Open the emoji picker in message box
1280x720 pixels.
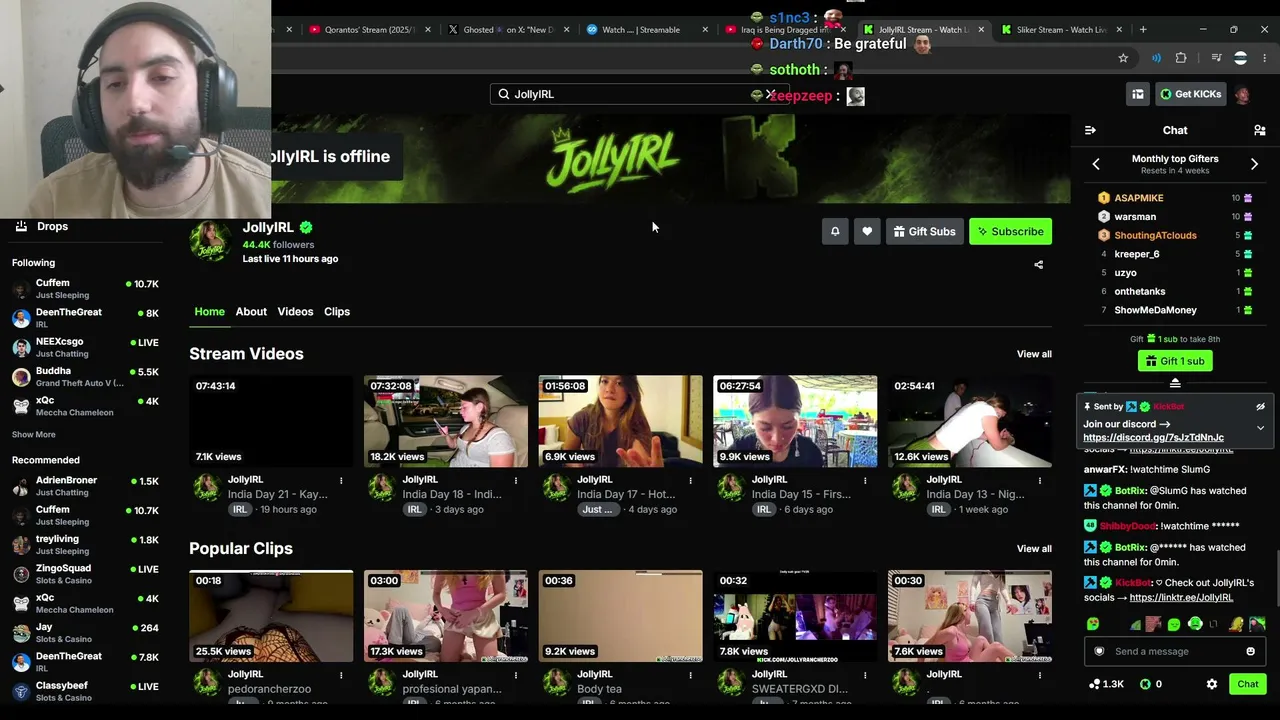click(1250, 651)
